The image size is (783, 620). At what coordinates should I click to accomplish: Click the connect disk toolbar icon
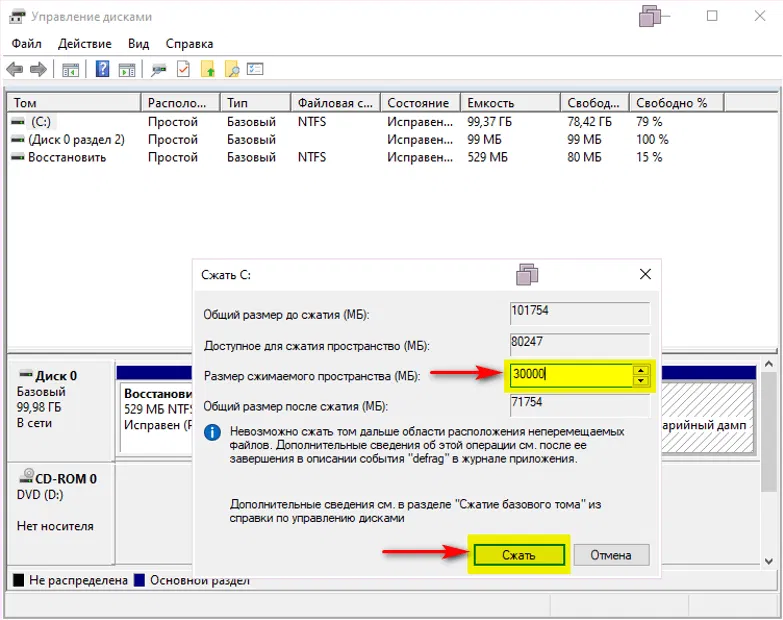coord(159,69)
